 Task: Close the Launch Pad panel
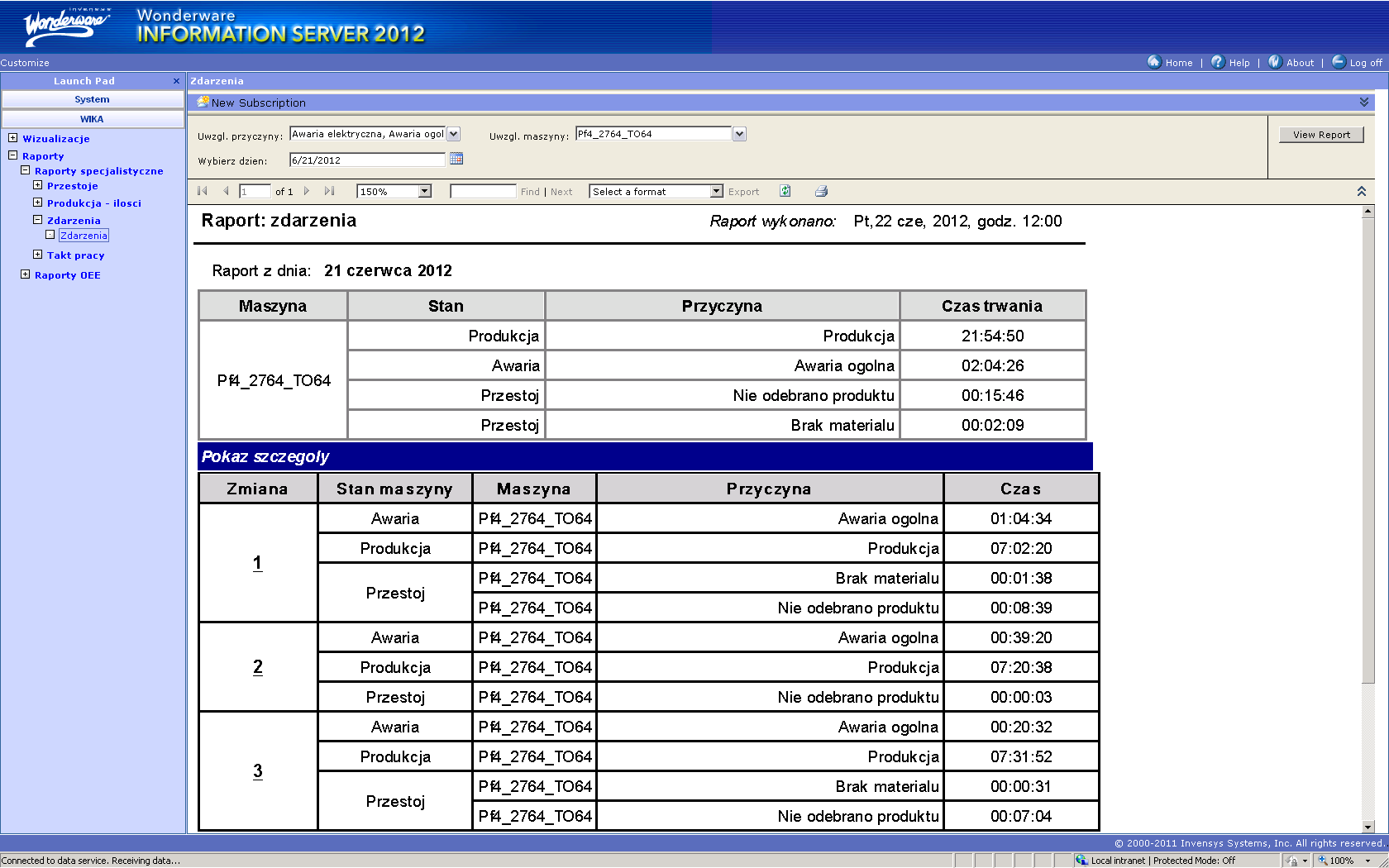[x=176, y=81]
